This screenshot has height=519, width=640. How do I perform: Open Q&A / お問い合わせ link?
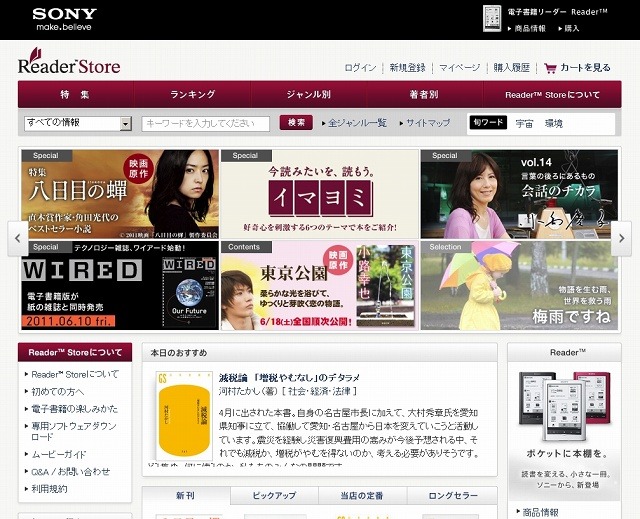pos(71,472)
